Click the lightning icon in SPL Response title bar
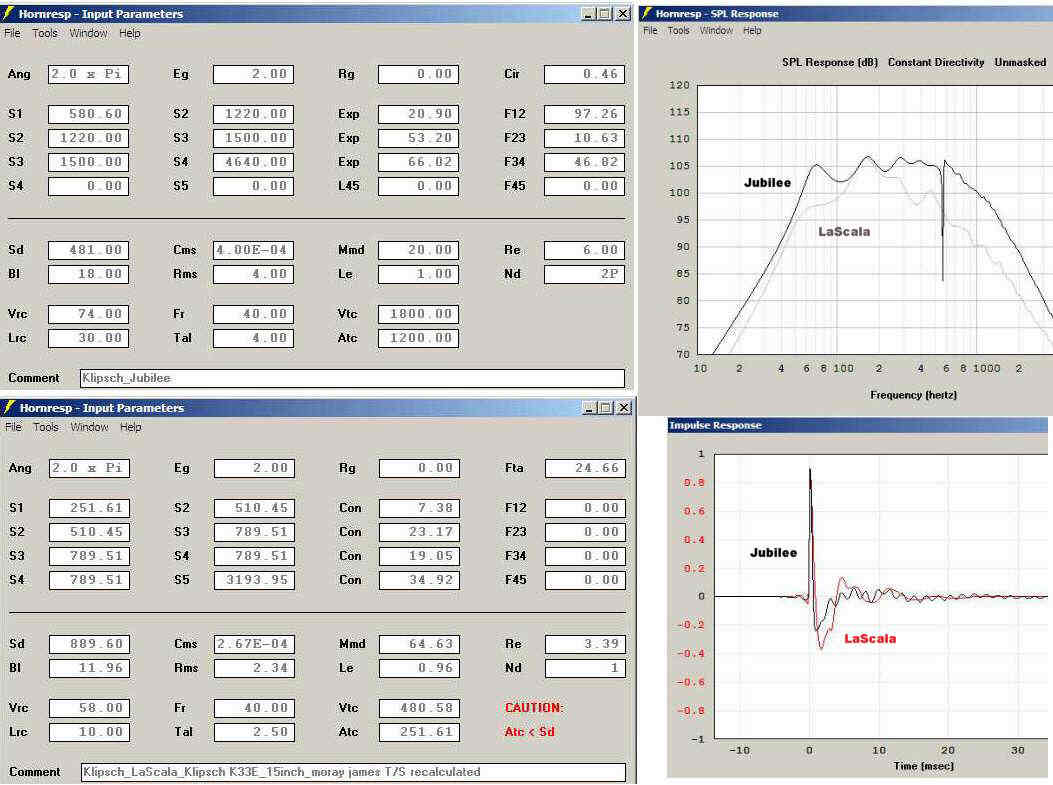This screenshot has width=1053, height=785. point(647,13)
